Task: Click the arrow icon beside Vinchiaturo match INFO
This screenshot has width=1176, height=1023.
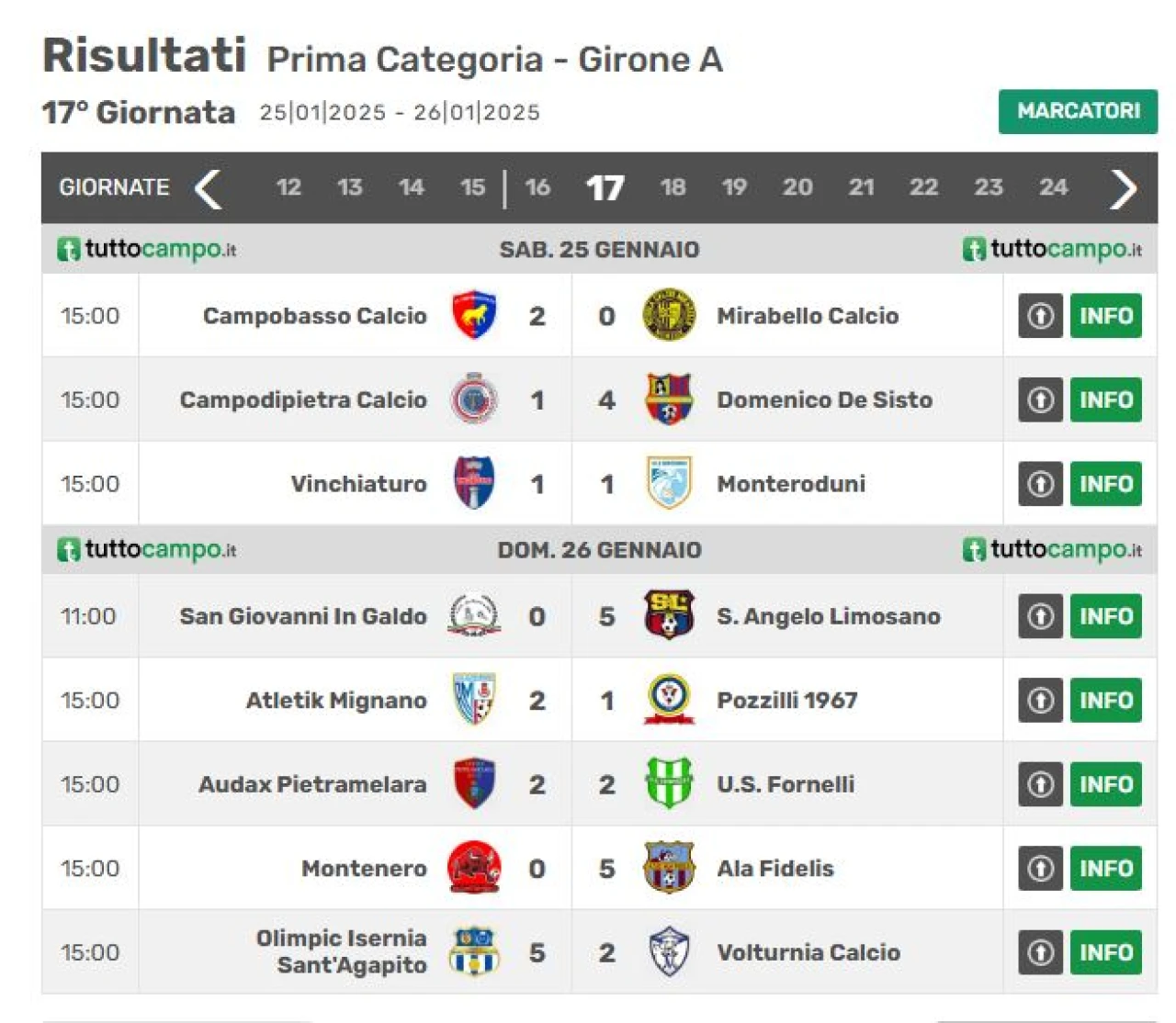Action: (x=1040, y=483)
